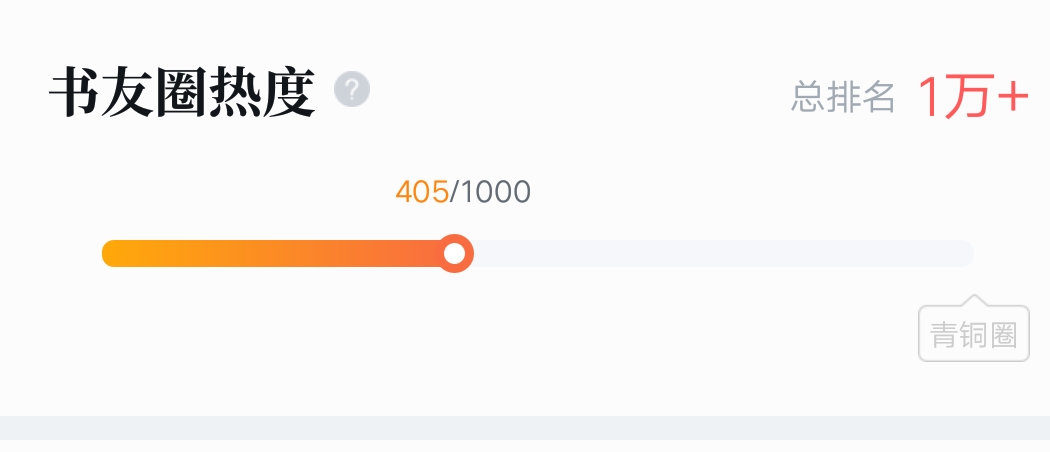
Task: Click the red 万 character in the ranking
Action: [966, 97]
